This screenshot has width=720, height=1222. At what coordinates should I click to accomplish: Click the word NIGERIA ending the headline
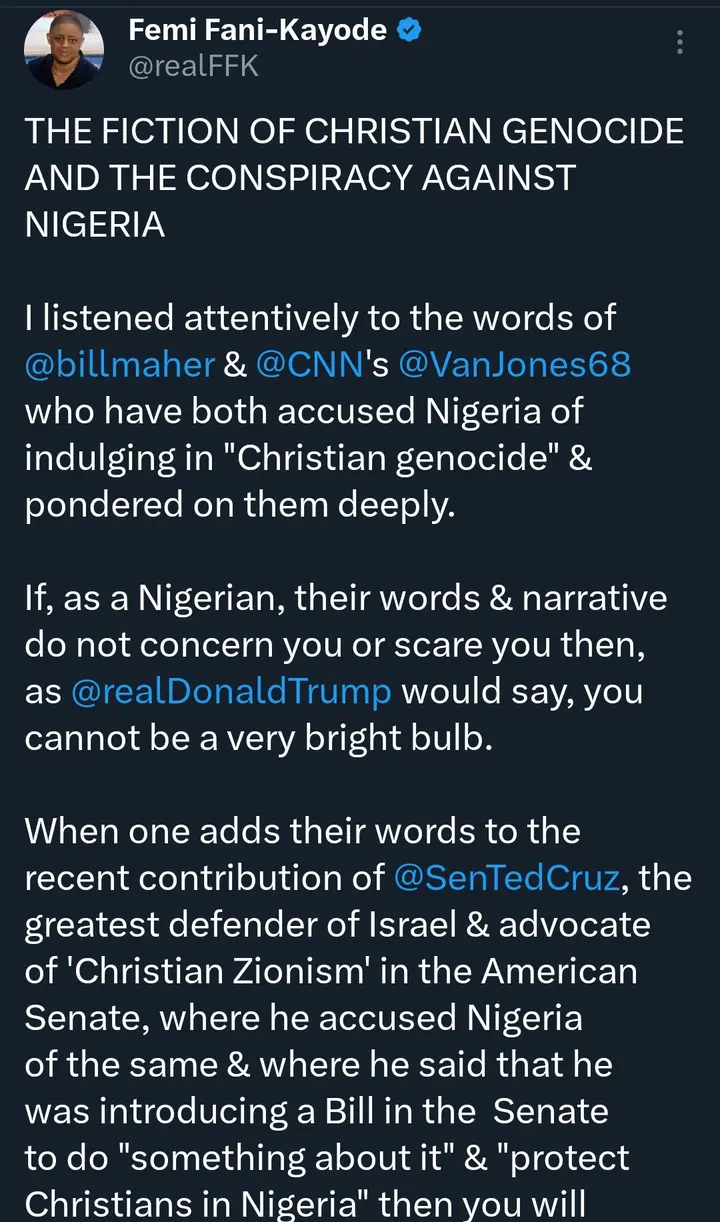(94, 224)
